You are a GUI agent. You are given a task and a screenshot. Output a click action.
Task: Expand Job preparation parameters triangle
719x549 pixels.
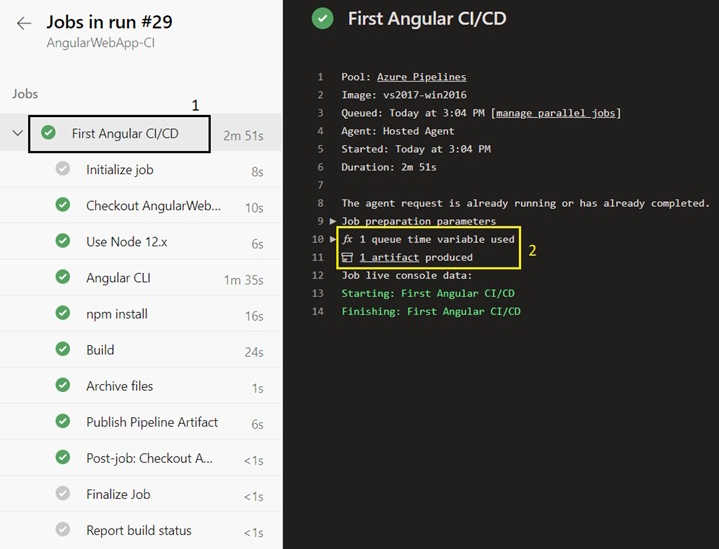coord(333,221)
